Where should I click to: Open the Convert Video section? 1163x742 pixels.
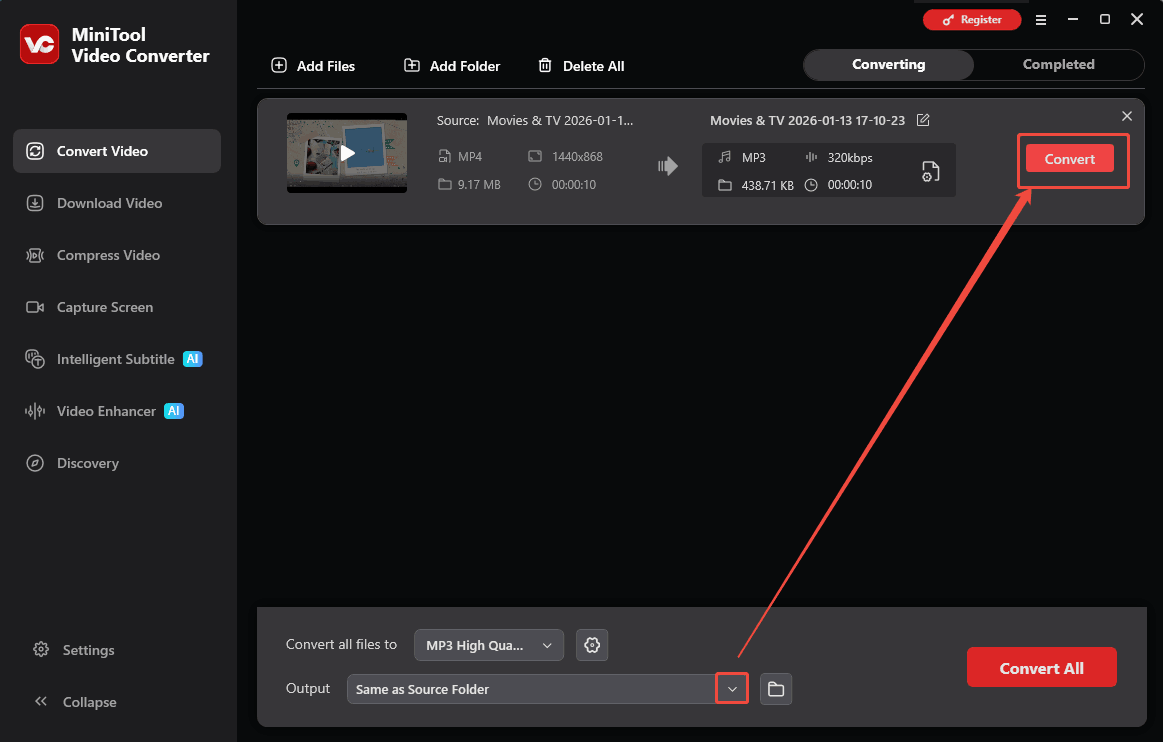click(x=116, y=151)
